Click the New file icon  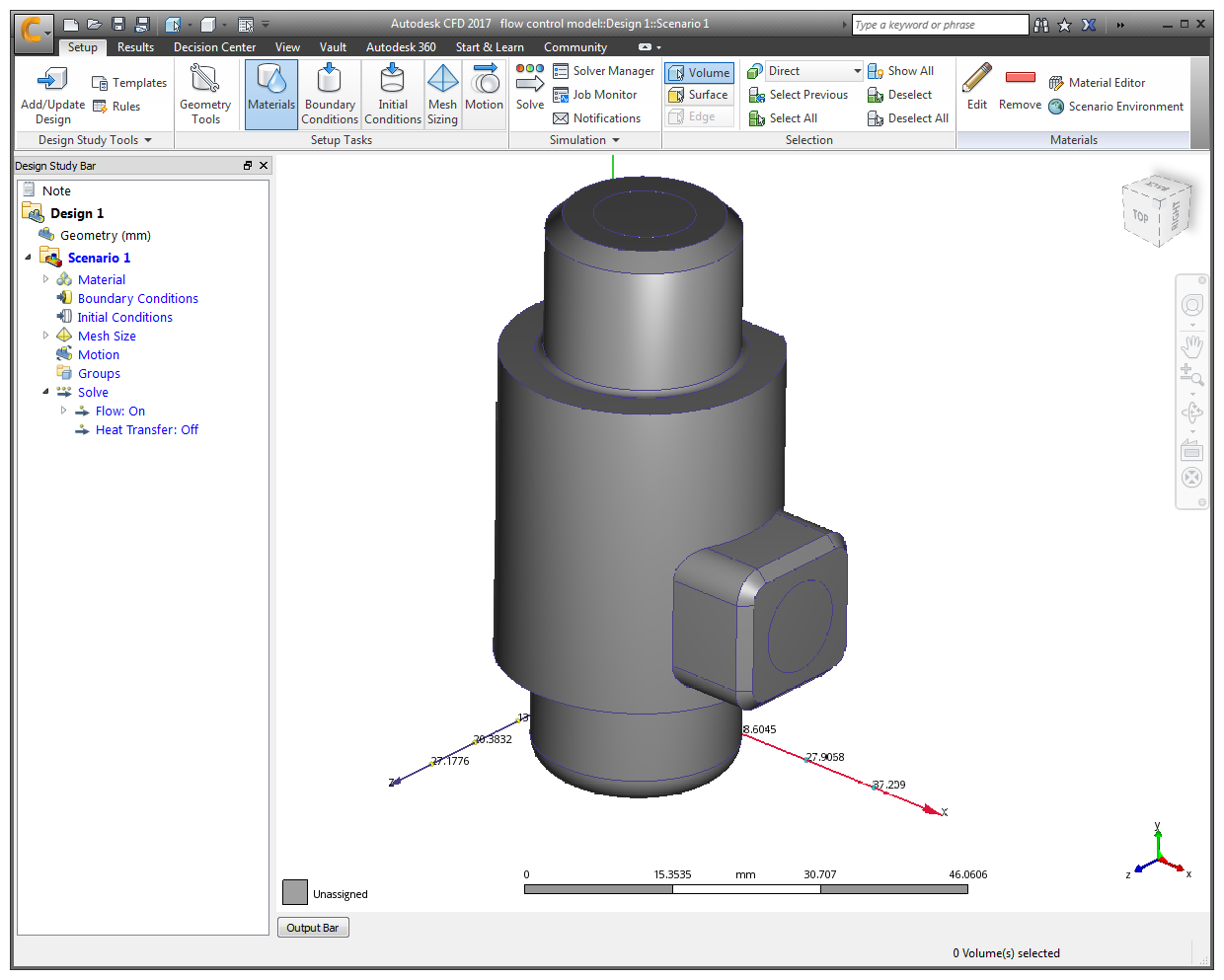pos(70,25)
